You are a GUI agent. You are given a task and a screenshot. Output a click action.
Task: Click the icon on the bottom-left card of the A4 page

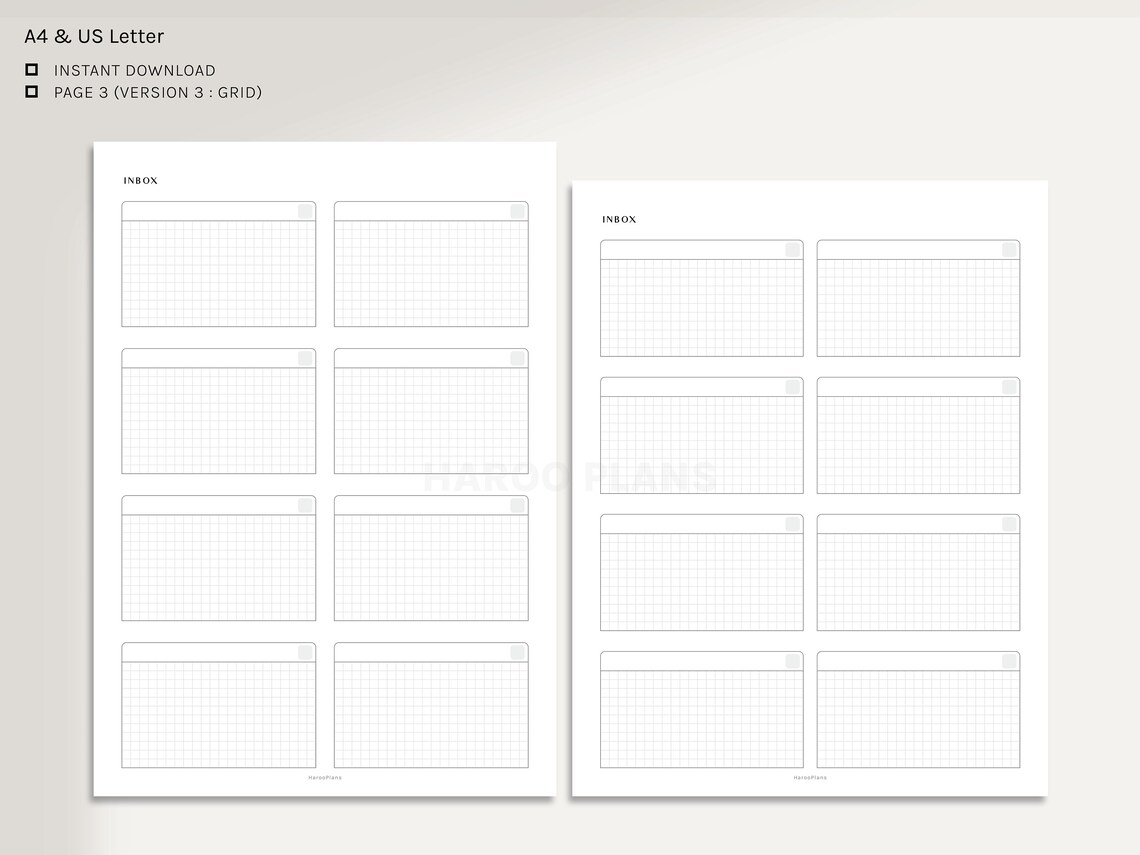pos(304,652)
